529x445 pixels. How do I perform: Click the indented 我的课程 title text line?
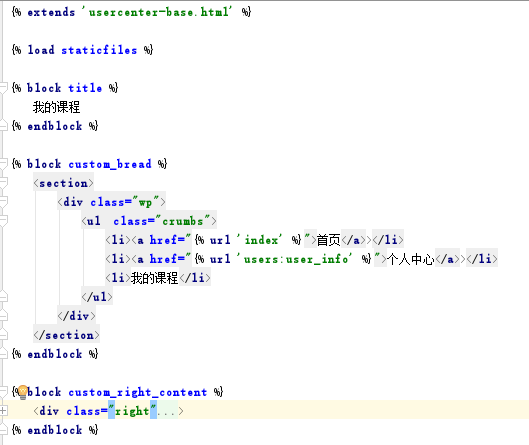(56, 107)
